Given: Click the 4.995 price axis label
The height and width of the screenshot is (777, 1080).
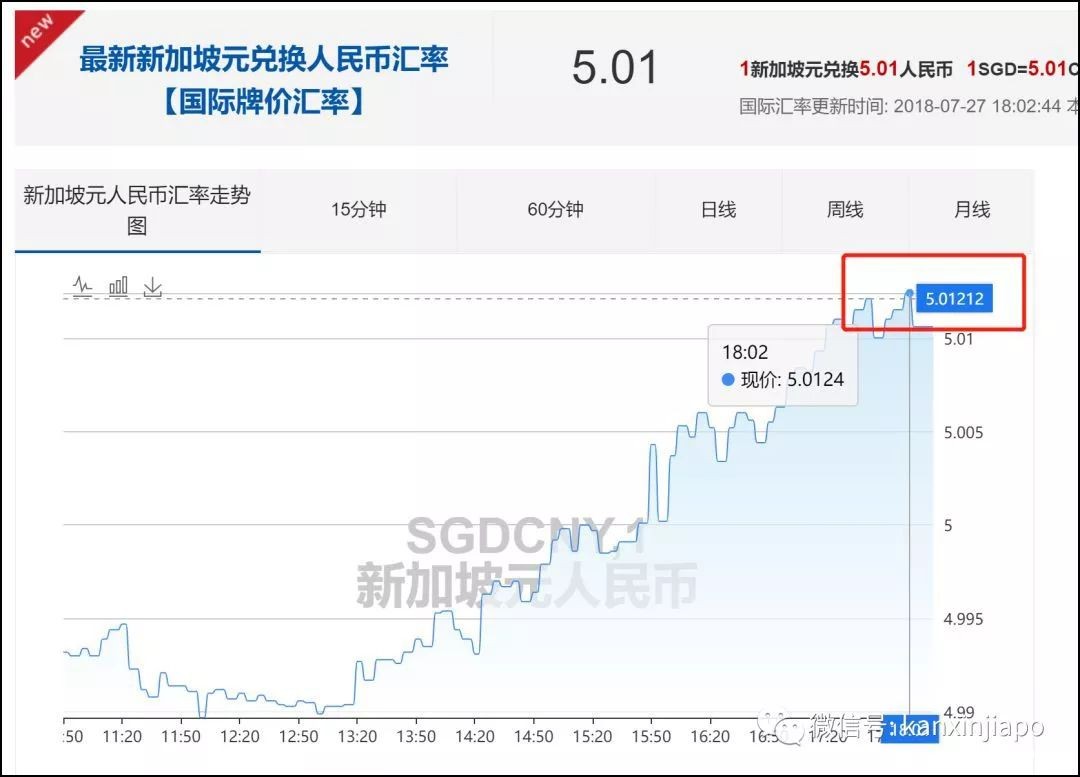Looking at the screenshot, I should (962, 619).
